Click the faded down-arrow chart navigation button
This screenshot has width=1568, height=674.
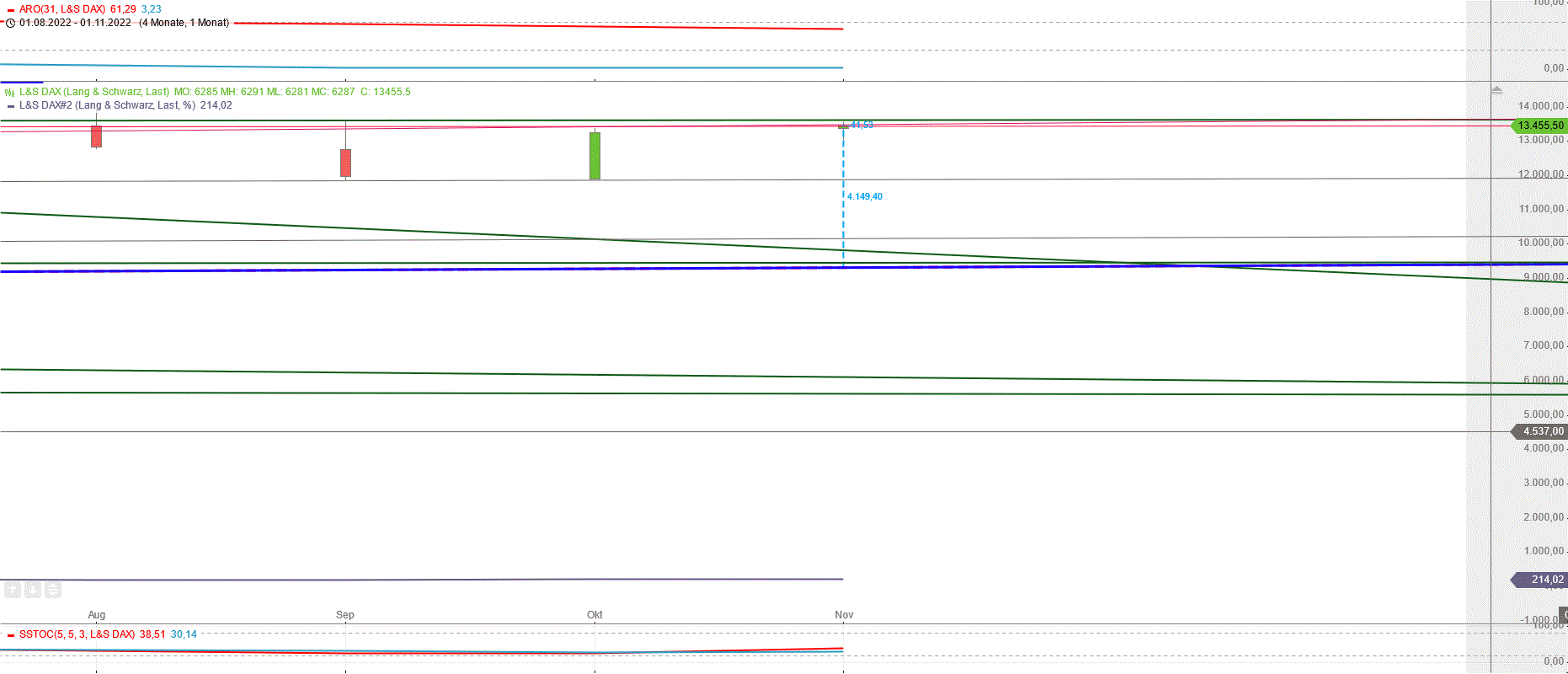(33, 590)
